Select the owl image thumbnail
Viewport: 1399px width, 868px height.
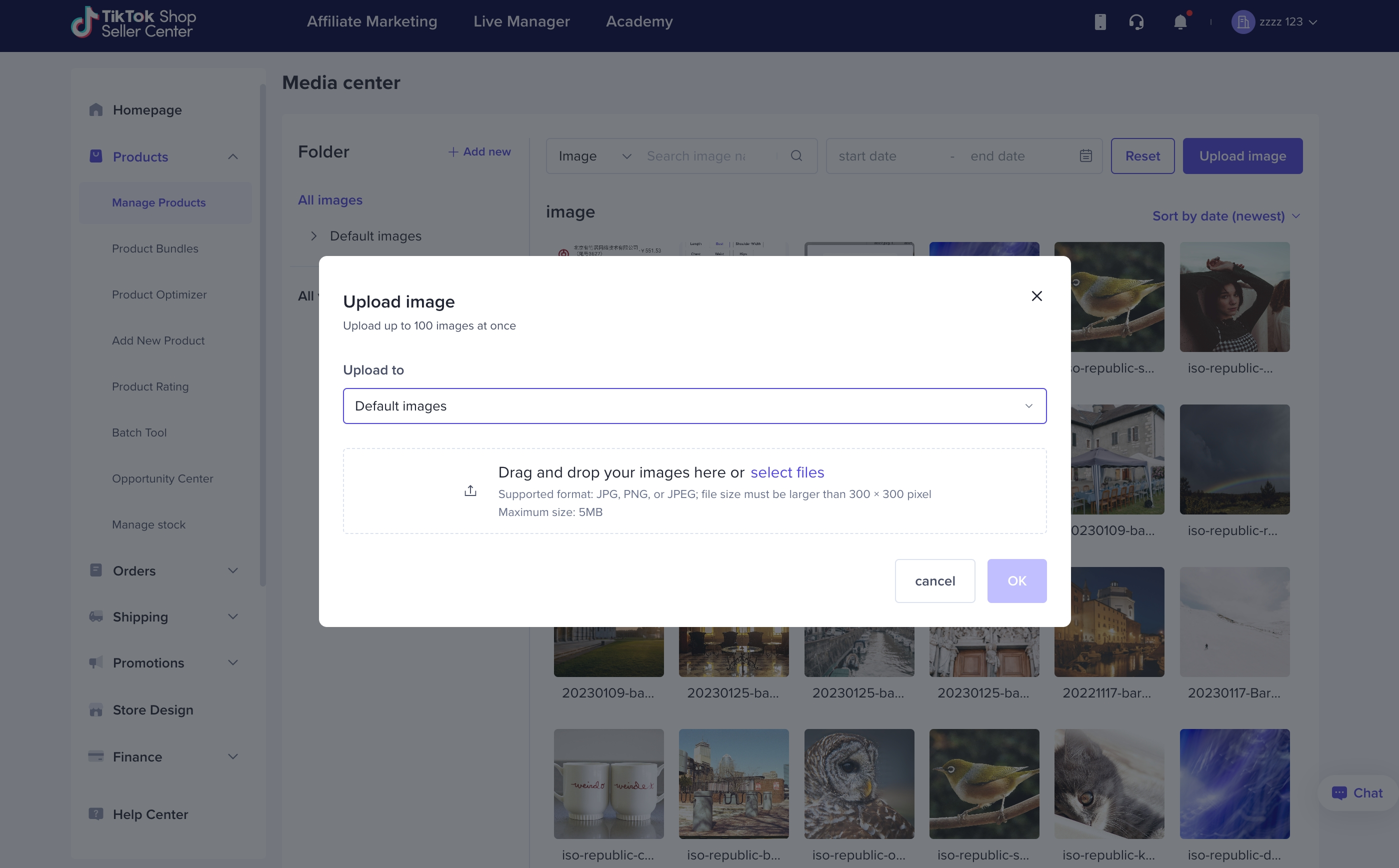(x=859, y=783)
